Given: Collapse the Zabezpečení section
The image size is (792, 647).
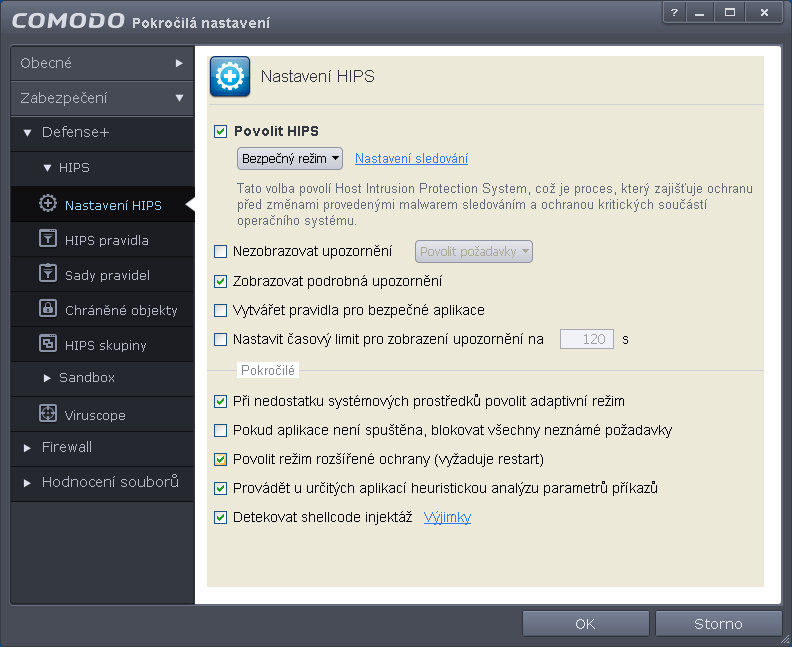Looking at the screenshot, I should pyautogui.click(x=102, y=98).
